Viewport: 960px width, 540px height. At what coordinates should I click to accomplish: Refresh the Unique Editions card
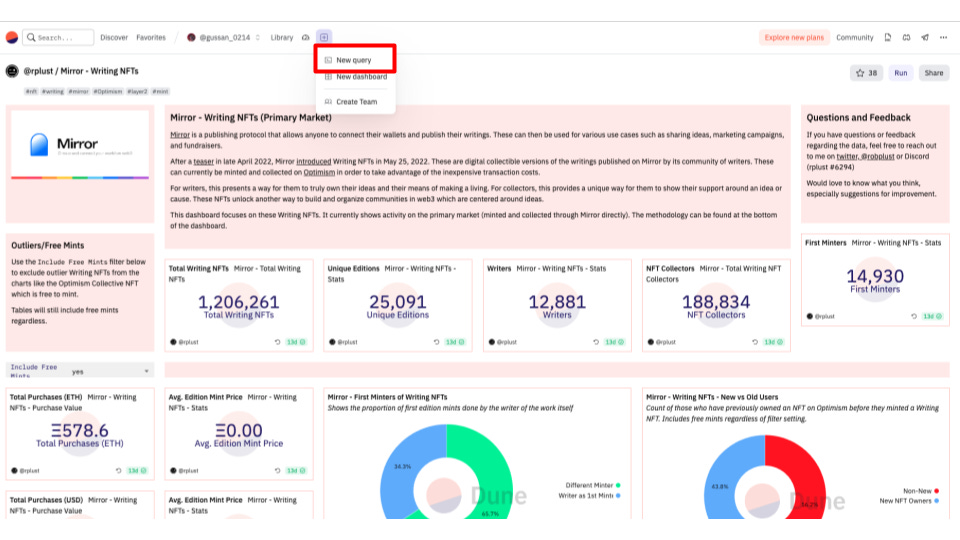[437, 342]
